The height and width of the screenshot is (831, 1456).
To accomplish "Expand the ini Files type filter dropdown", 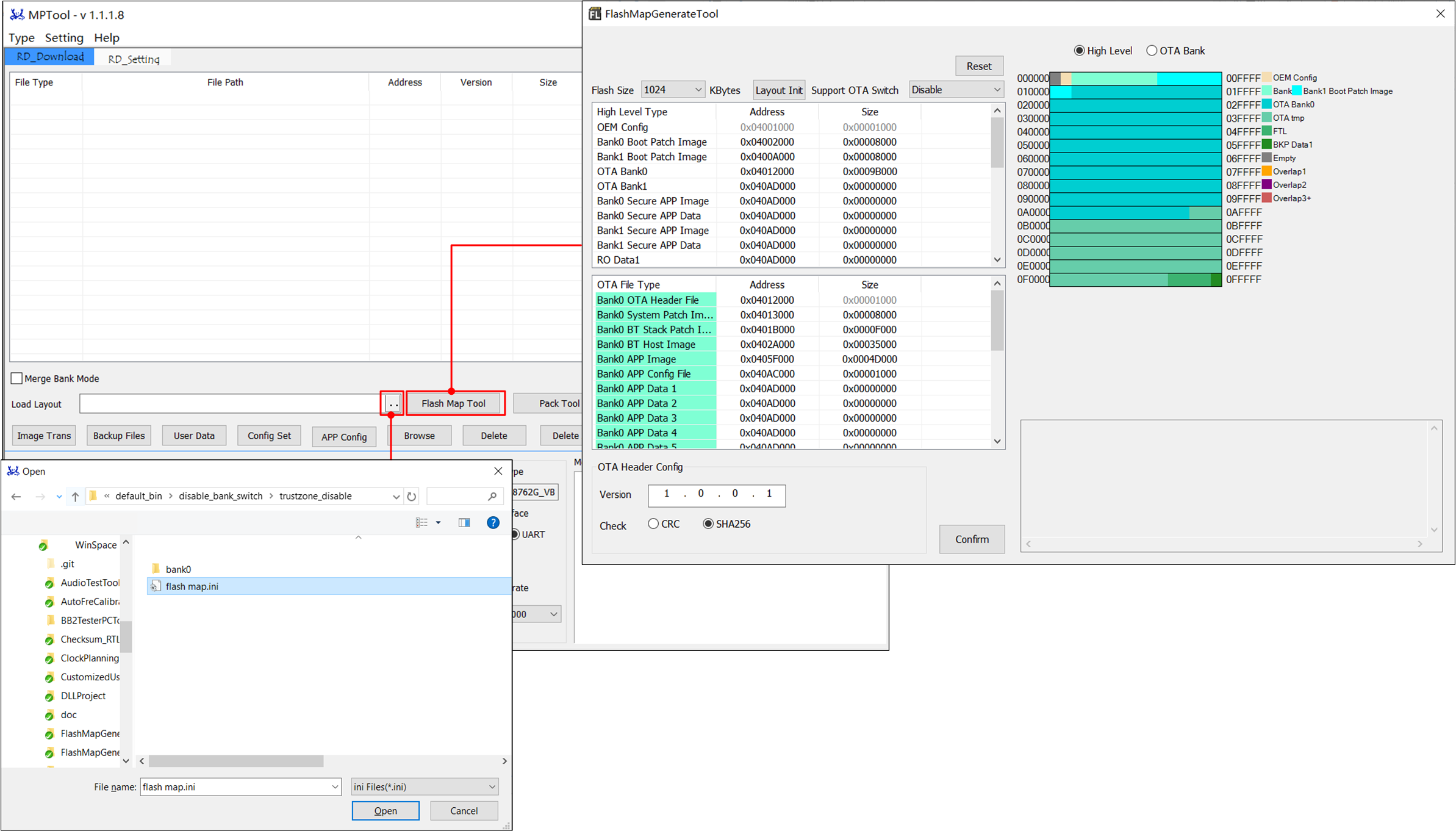I will pyautogui.click(x=492, y=787).
